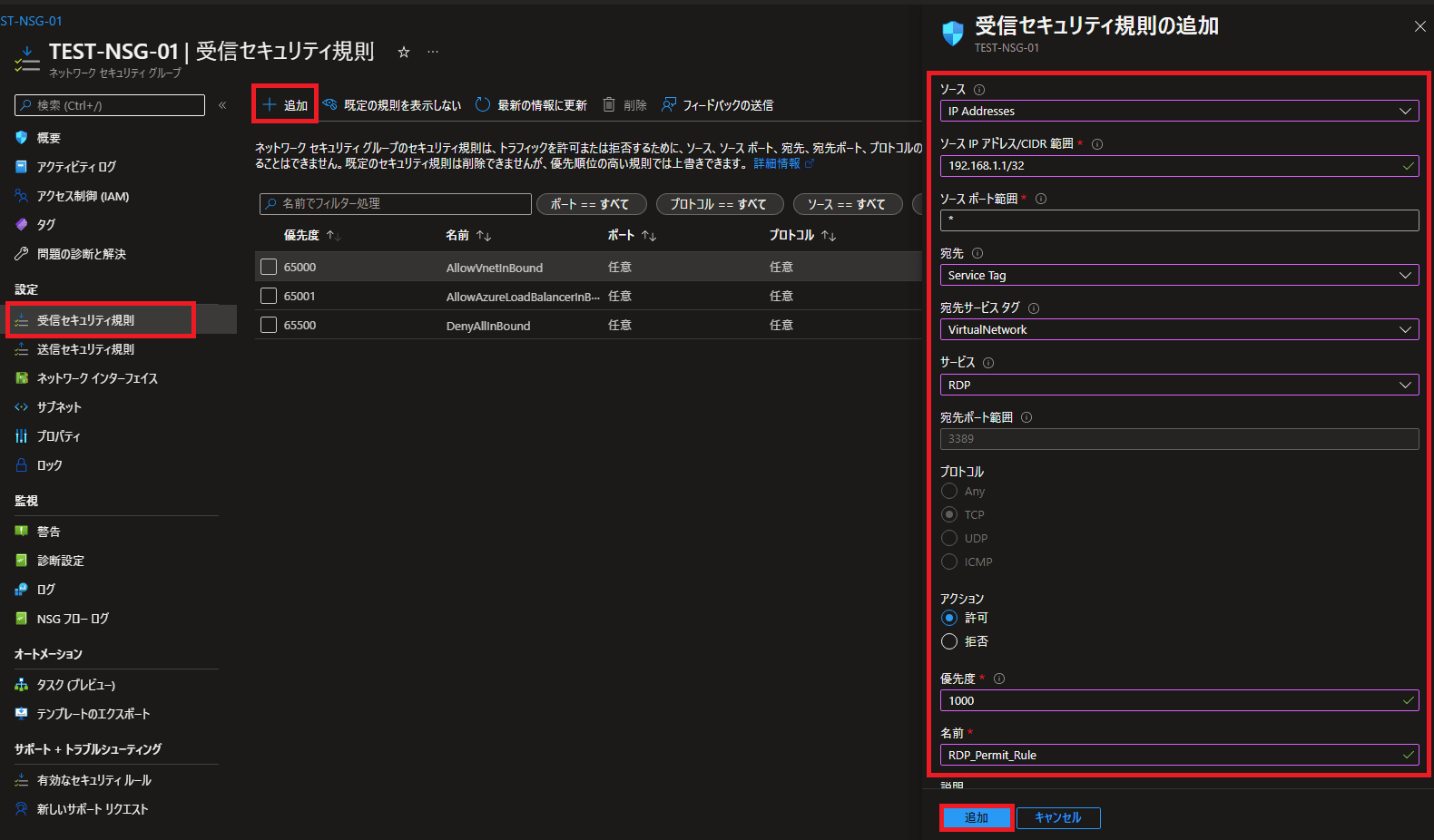Favorite the page with the star icon
Screen dimensions: 1434x840
click(404, 53)
